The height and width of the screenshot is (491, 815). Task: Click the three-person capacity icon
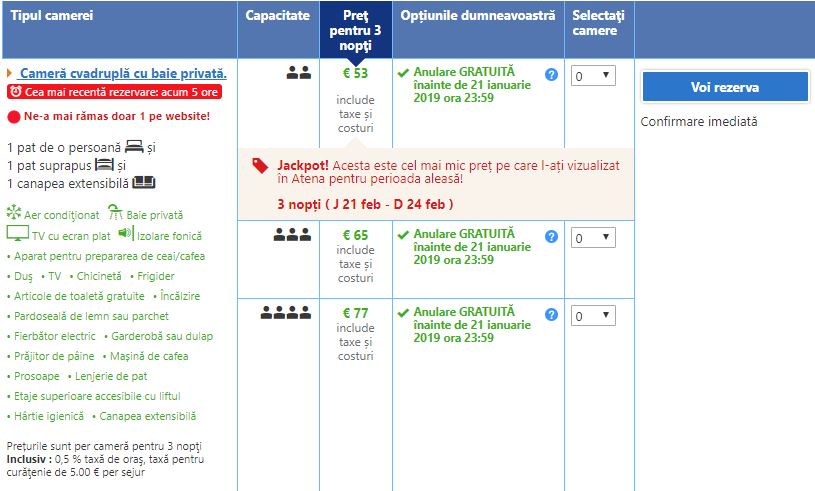click(x=292, y=236)
